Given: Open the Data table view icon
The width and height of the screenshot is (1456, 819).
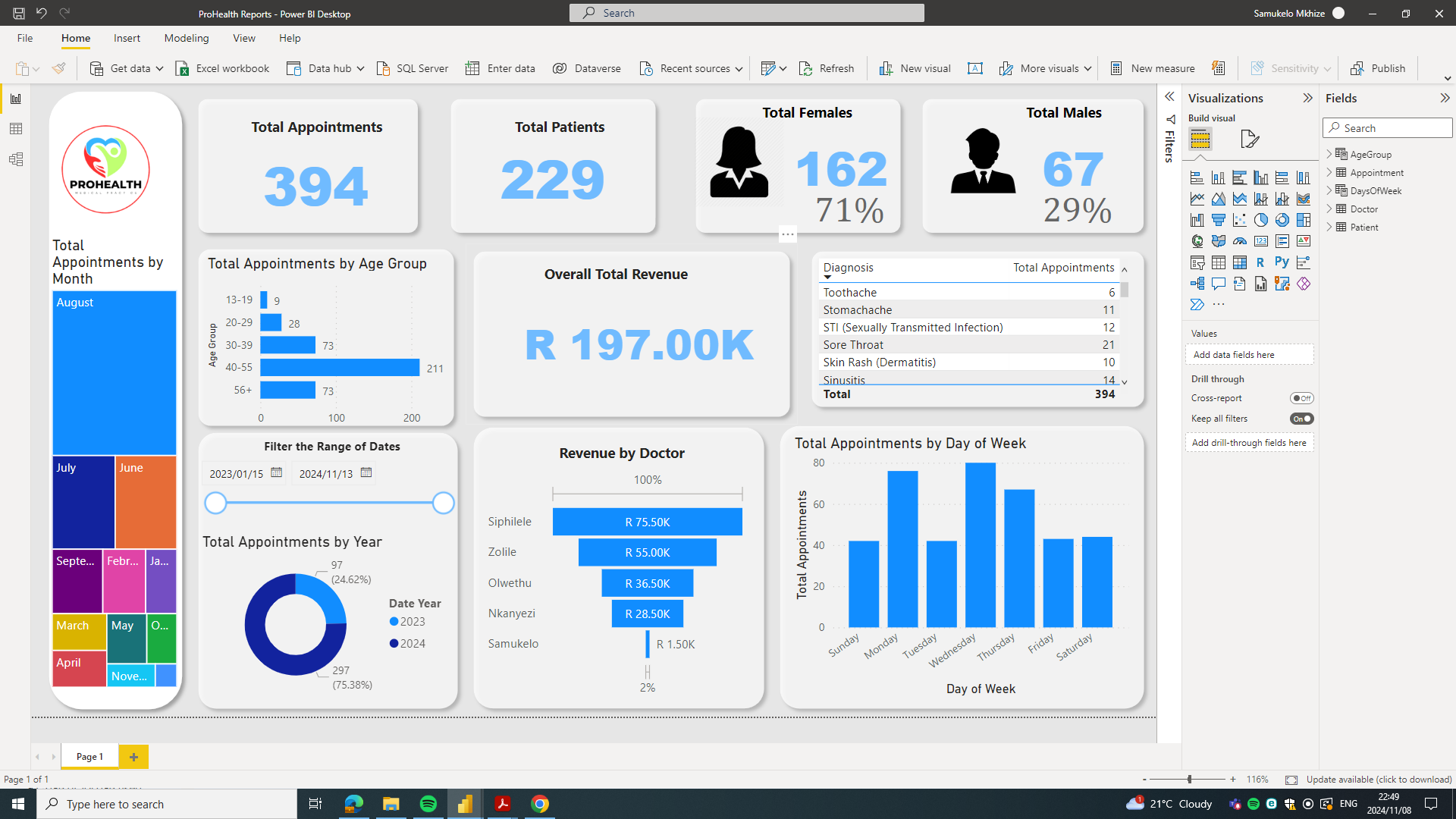Looking at the screenshot, I should point(16,129).
